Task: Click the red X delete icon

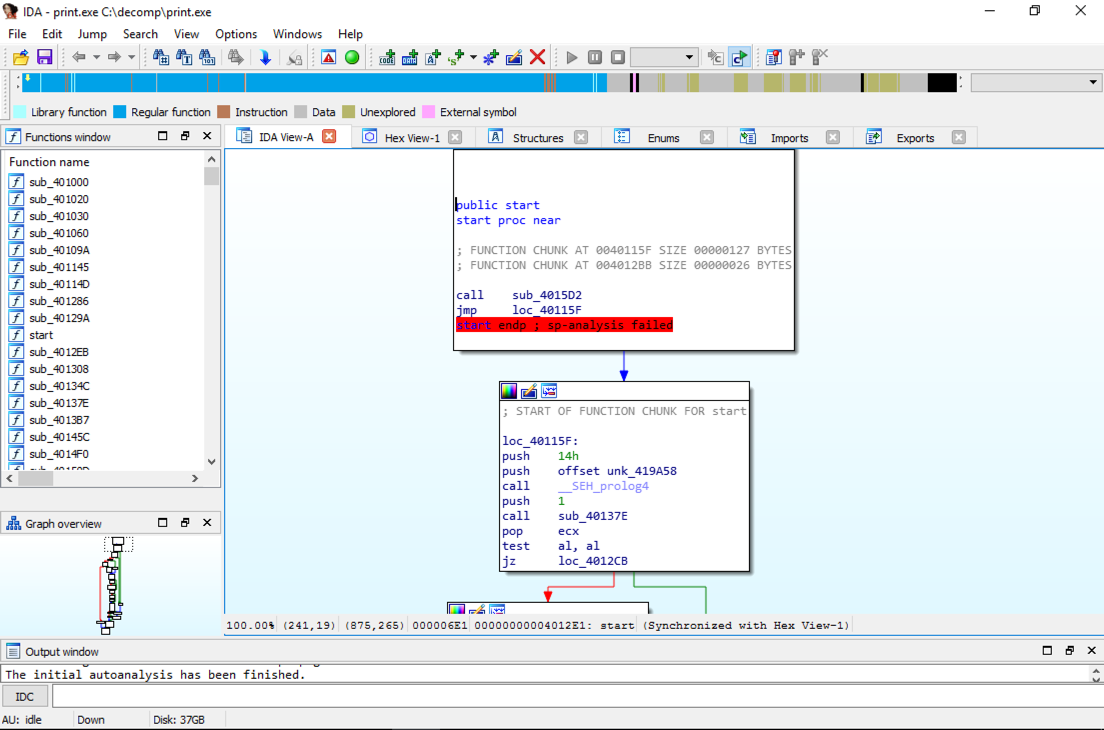Action: click(537, 58)
